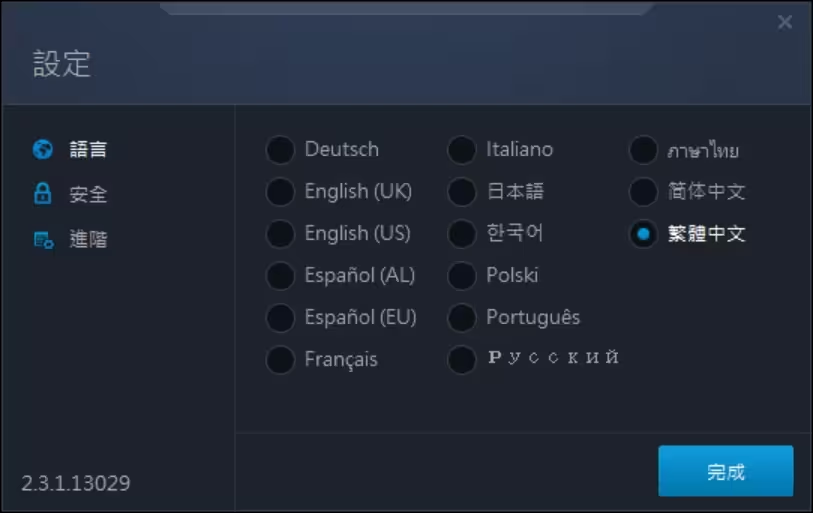This screenshot has width=813, height=513.
Task: Choose English (UK) language option
Action: pyautogui.click(x=281, y=192)
